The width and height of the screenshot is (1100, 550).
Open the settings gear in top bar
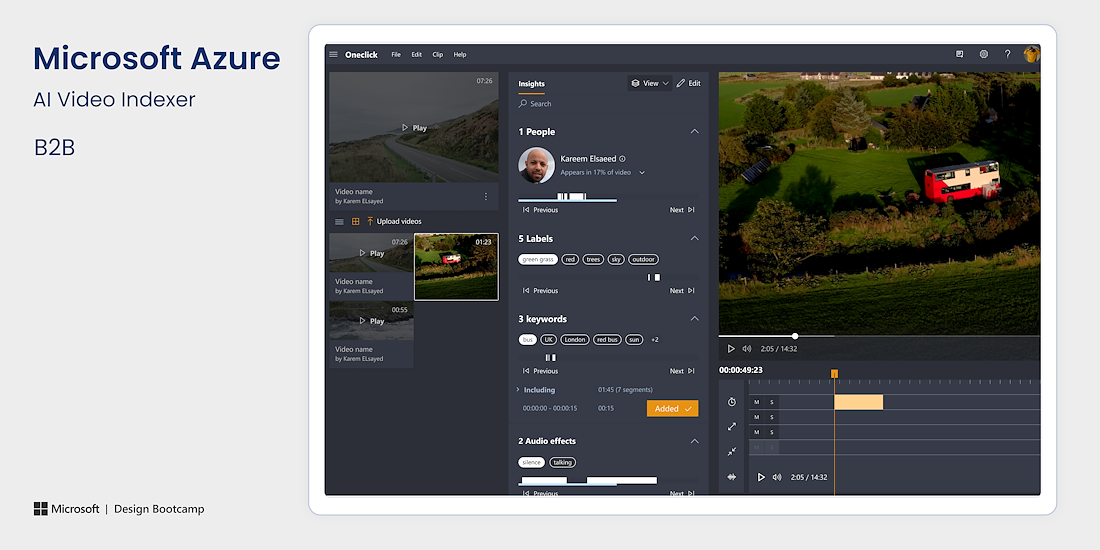click(984, 55)
